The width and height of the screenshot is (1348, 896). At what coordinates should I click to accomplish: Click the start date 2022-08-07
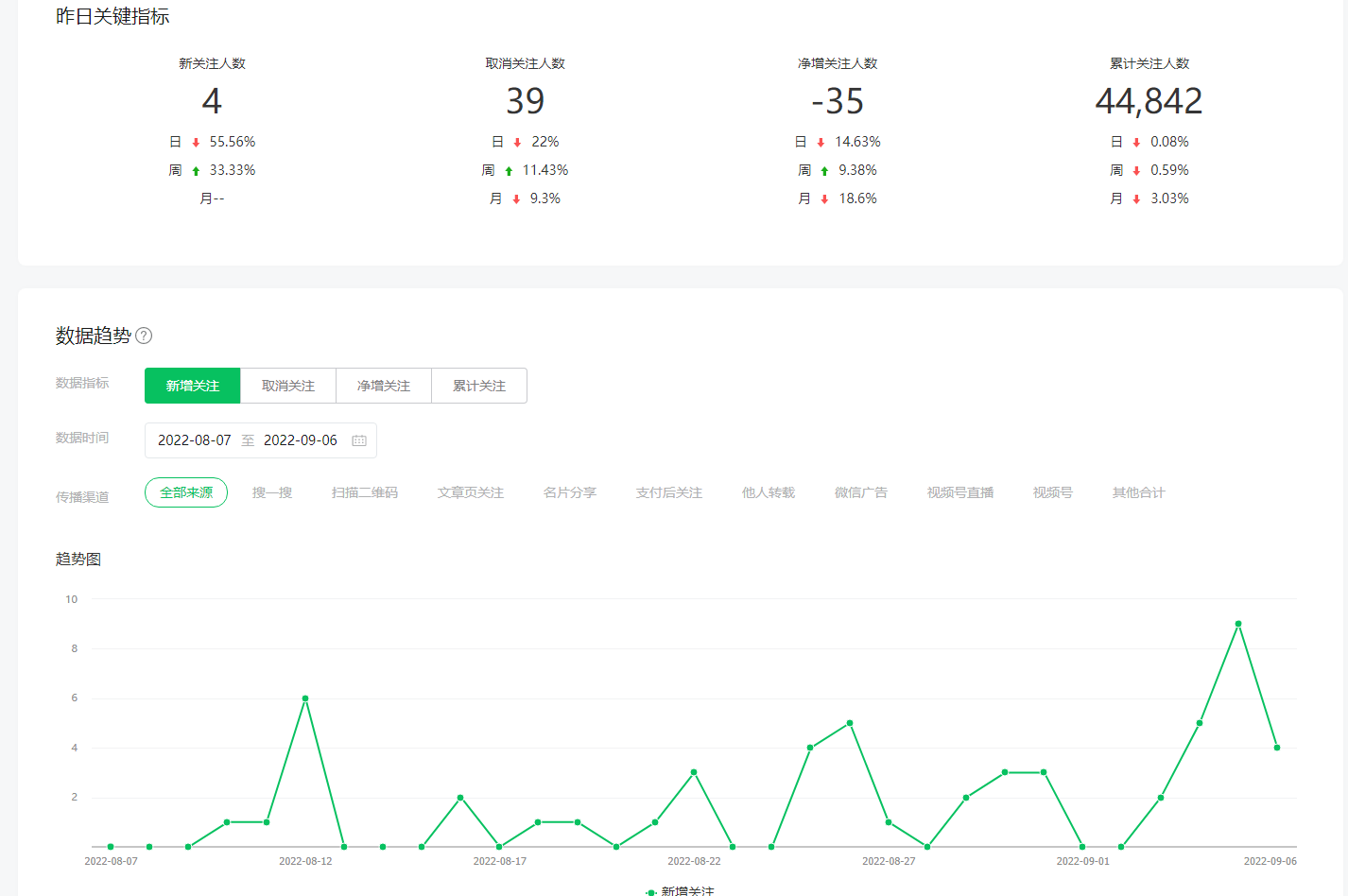[x=195, y=440]
